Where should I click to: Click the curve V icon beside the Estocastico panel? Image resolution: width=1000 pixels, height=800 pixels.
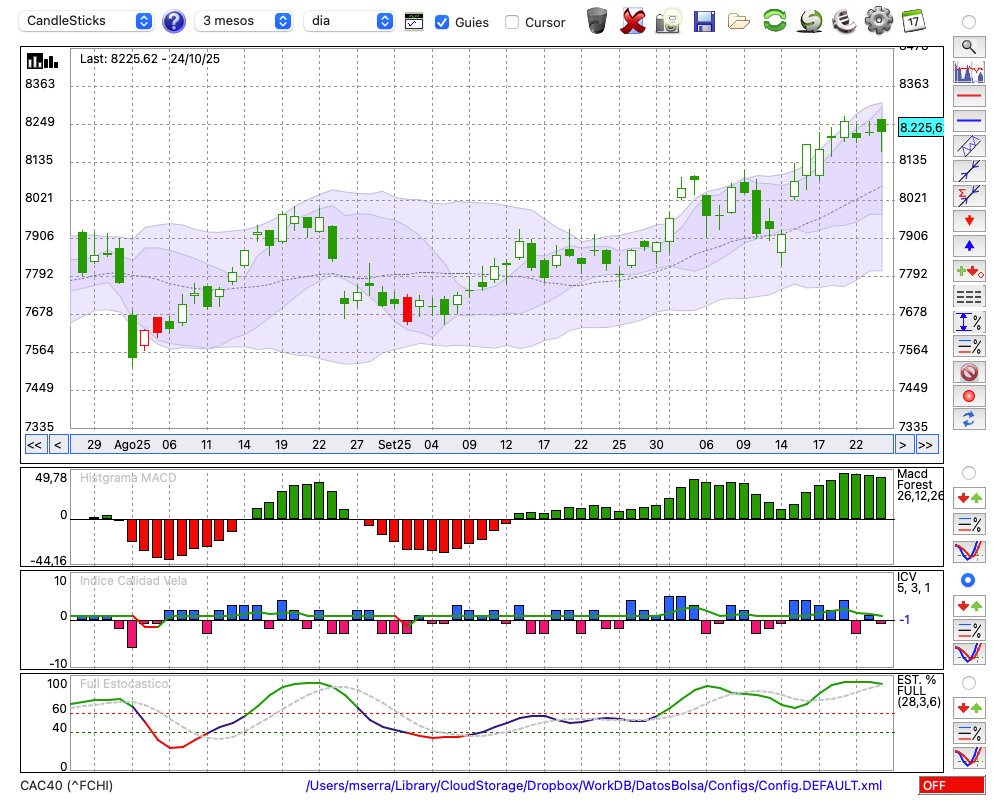(969, 757)
